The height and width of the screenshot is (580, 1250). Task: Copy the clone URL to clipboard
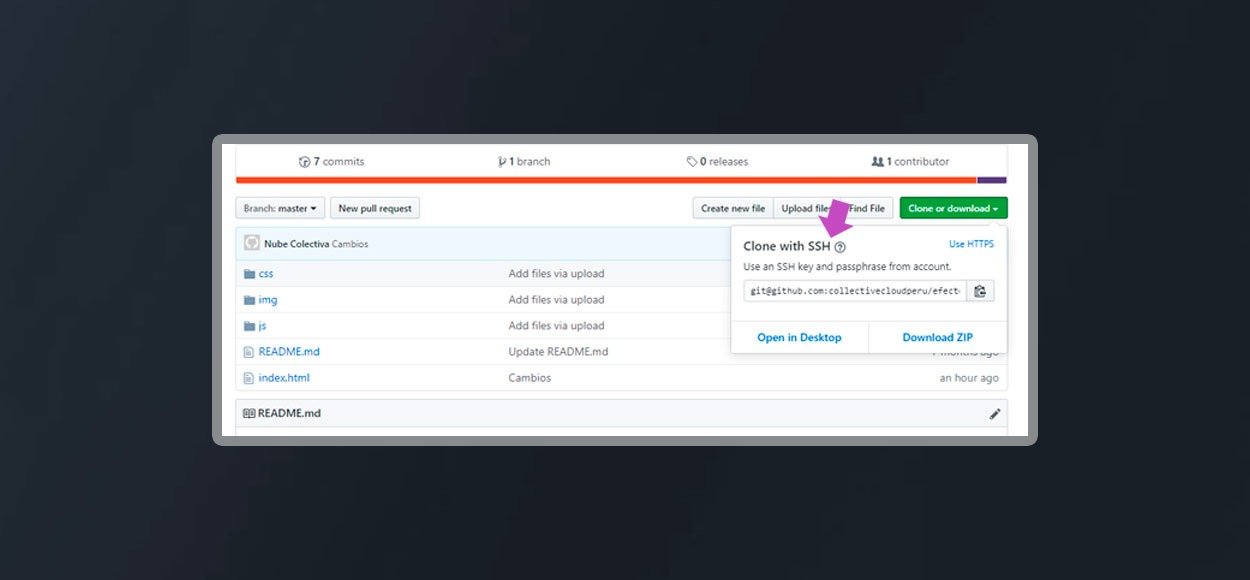click(x=980, y=291)
